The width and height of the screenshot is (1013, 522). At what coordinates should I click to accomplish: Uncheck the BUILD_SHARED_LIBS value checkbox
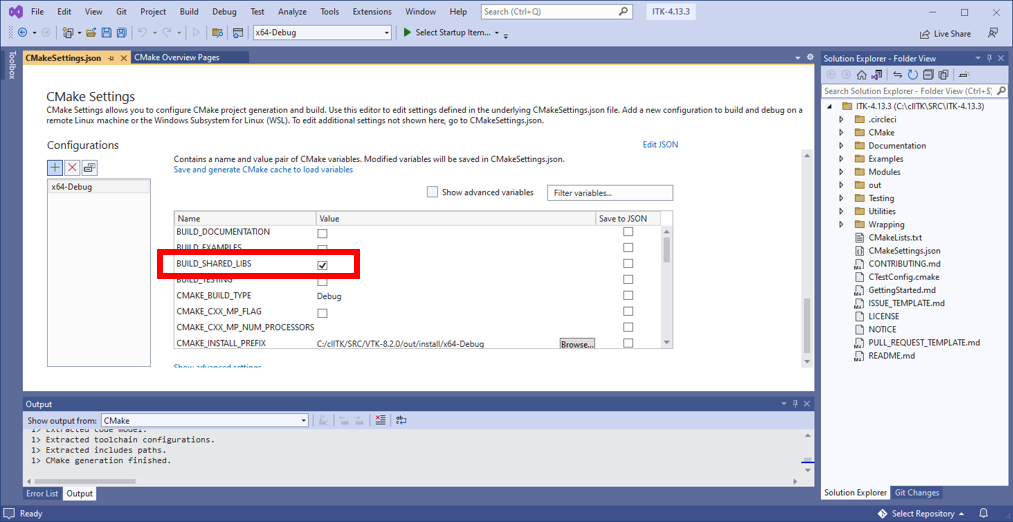coord(322,265)
